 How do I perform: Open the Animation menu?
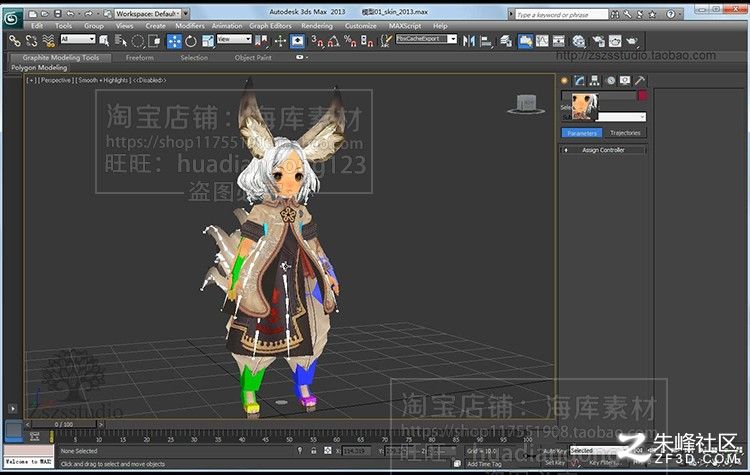coord(227,26)
